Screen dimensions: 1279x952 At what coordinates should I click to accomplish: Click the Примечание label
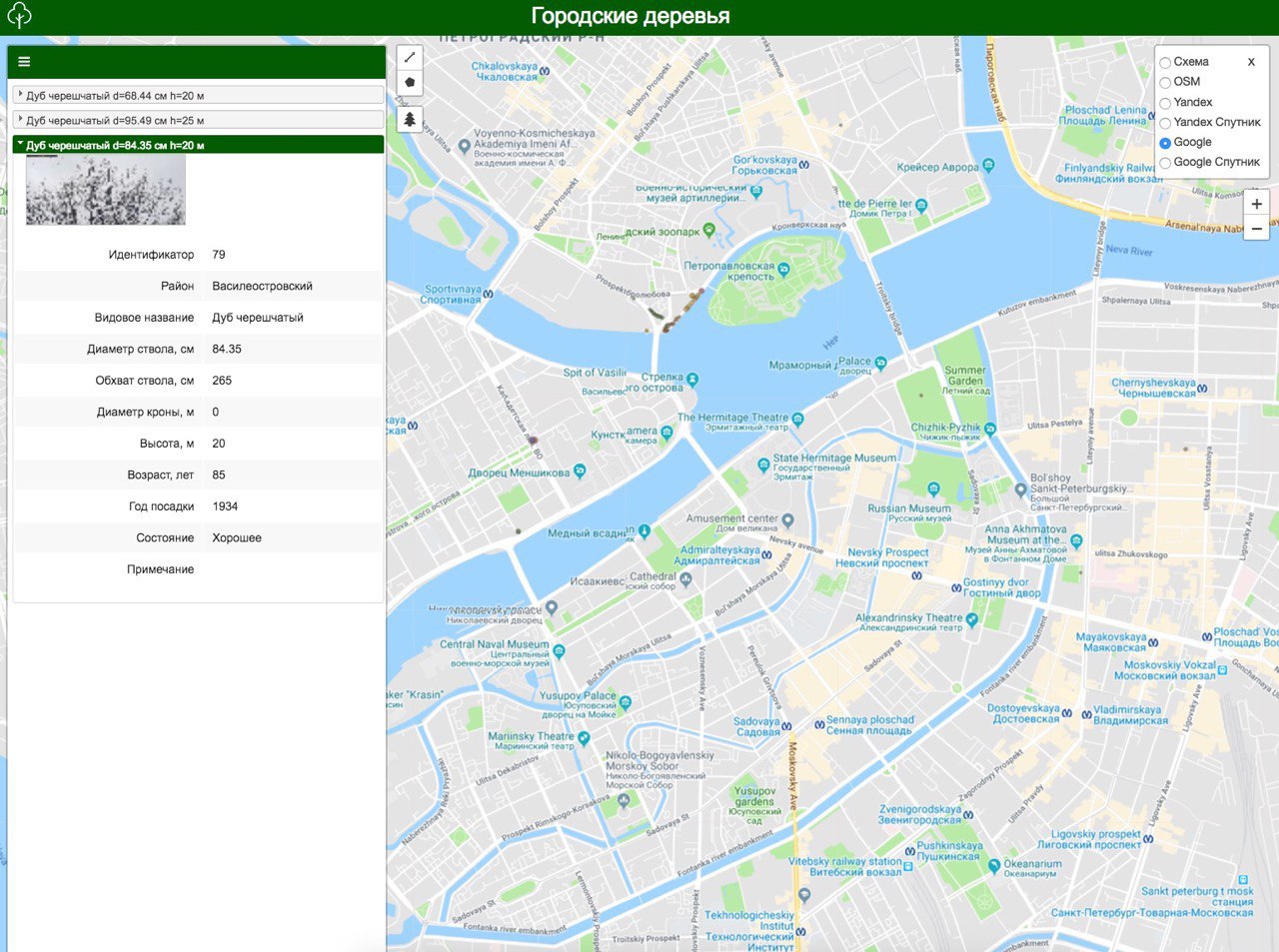(160, 569)
